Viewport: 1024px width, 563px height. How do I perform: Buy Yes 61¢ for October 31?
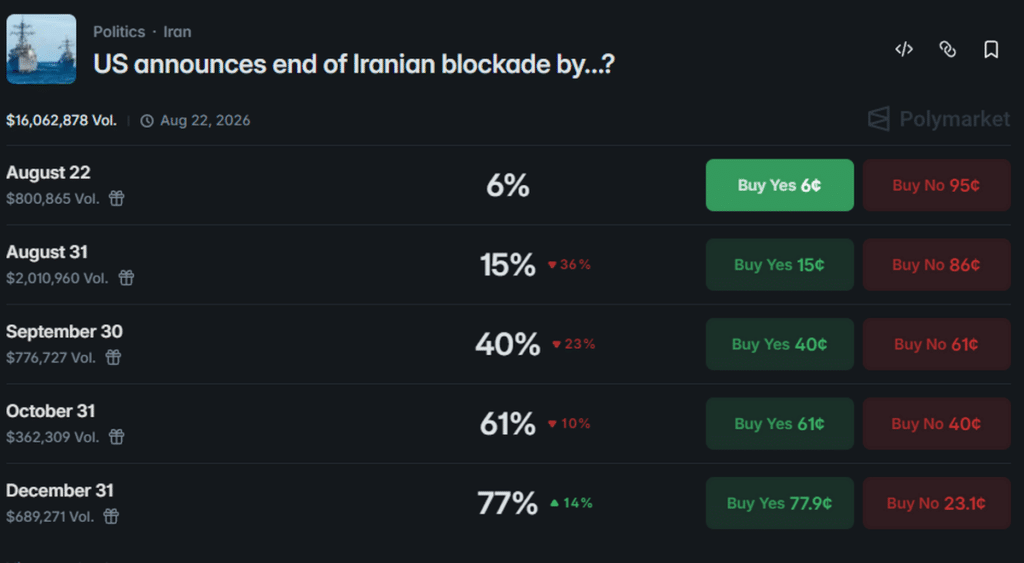tap(779, 424)
